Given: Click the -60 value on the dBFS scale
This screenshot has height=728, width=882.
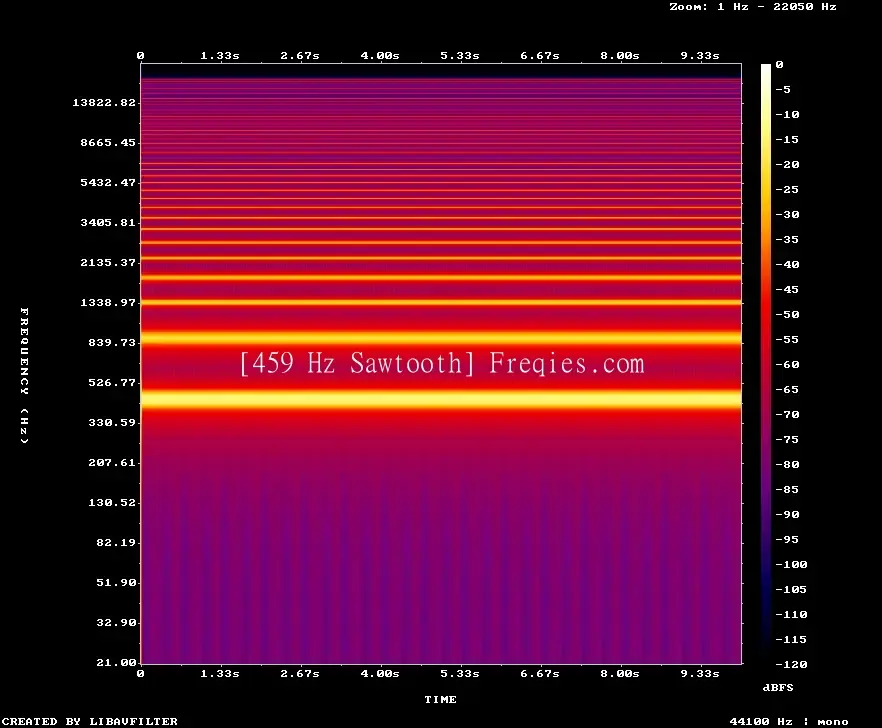Looking at the screenshot, I should (x=787, y=365).
